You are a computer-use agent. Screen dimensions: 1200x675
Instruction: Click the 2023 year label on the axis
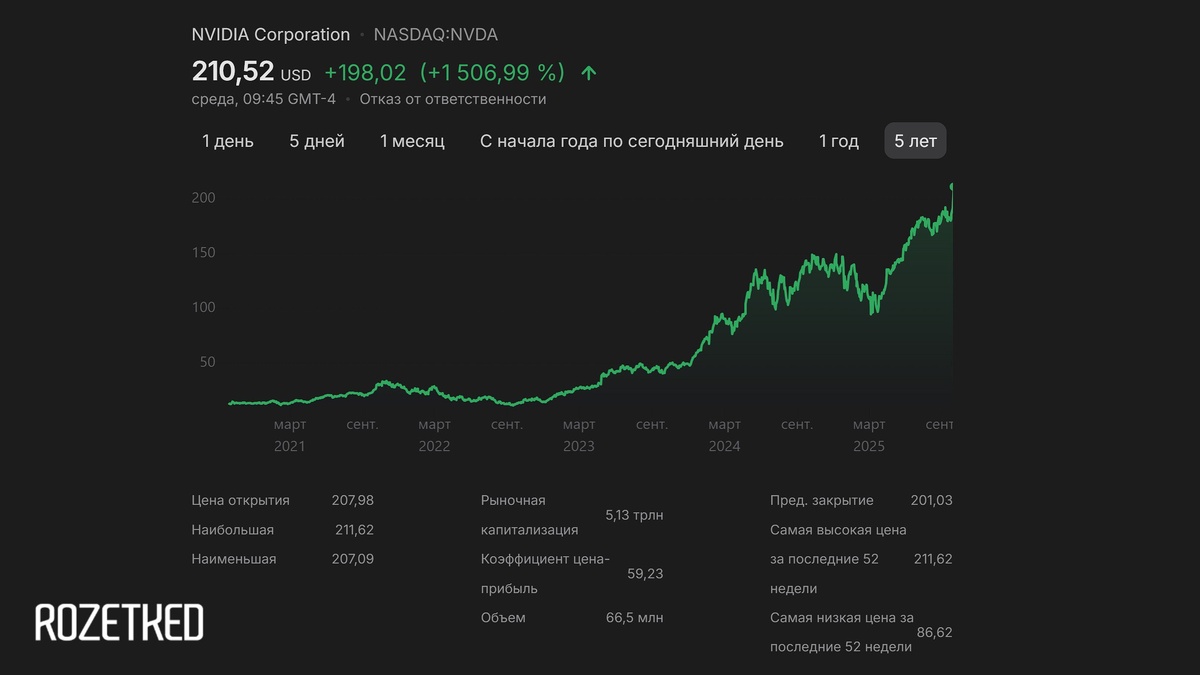(579, 446)
